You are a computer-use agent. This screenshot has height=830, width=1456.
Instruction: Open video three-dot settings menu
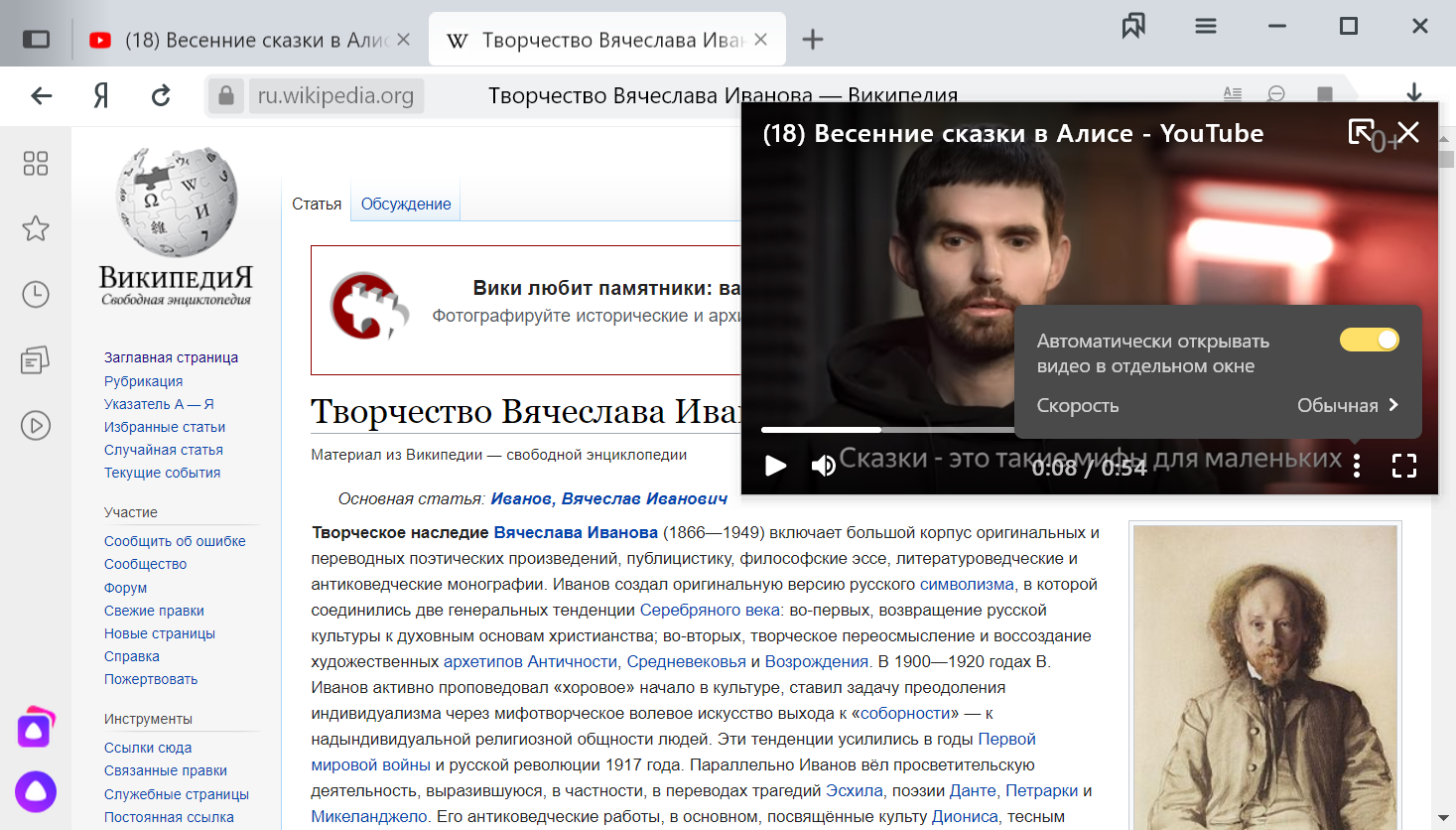click(1357, 466)
